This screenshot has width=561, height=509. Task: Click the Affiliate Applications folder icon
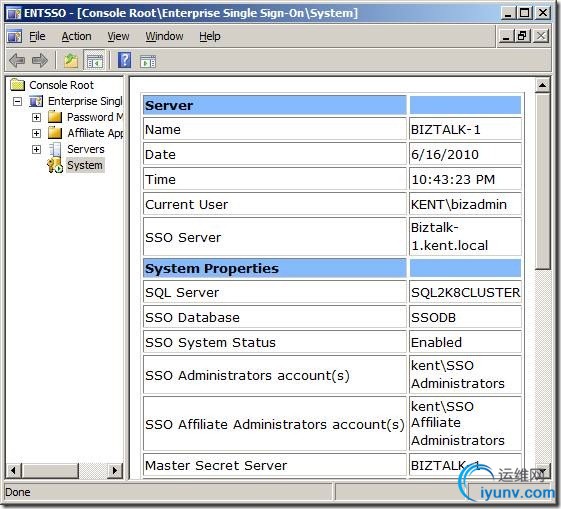coord(55,133)
